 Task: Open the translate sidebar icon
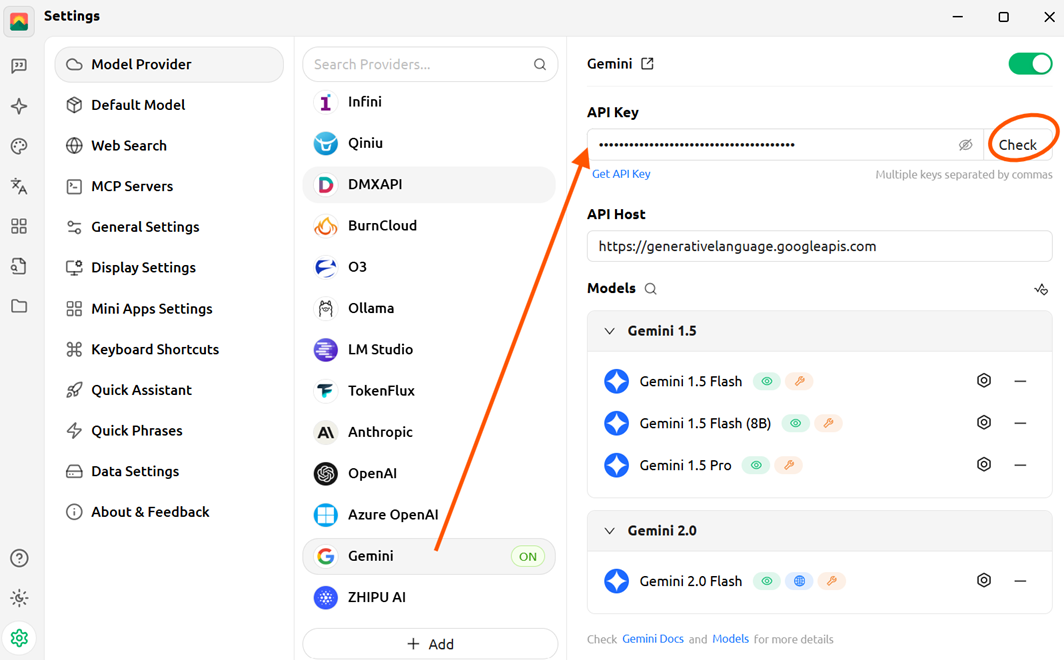[x=19, y=186]
